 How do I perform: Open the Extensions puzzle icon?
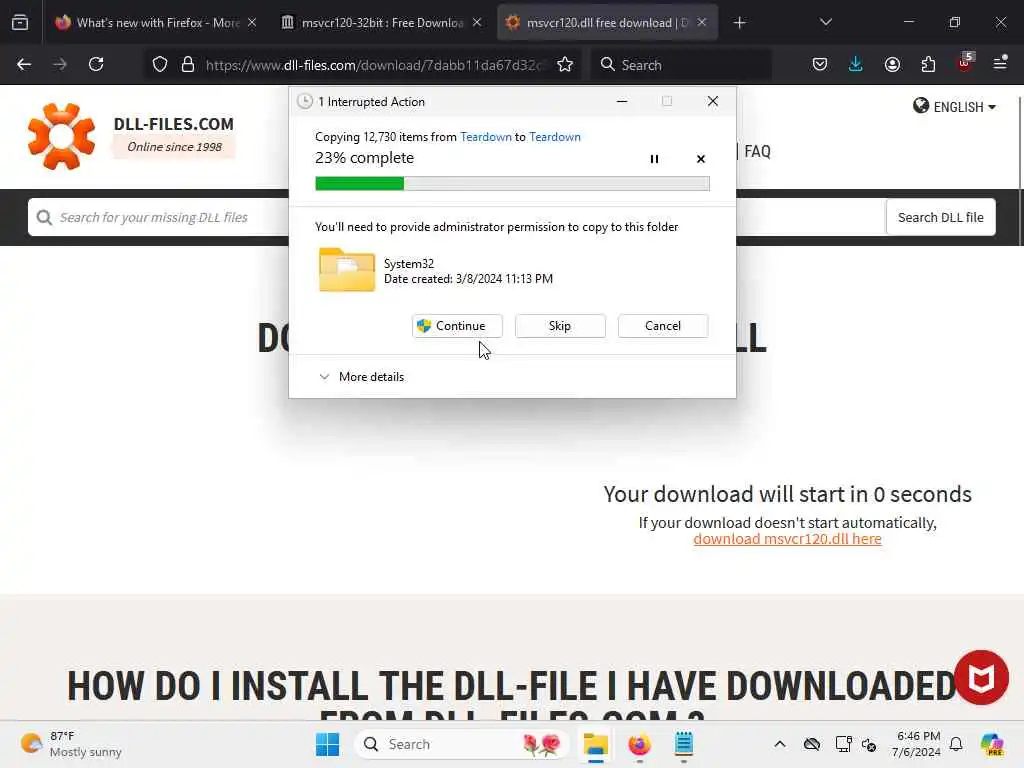coord(928,64)
